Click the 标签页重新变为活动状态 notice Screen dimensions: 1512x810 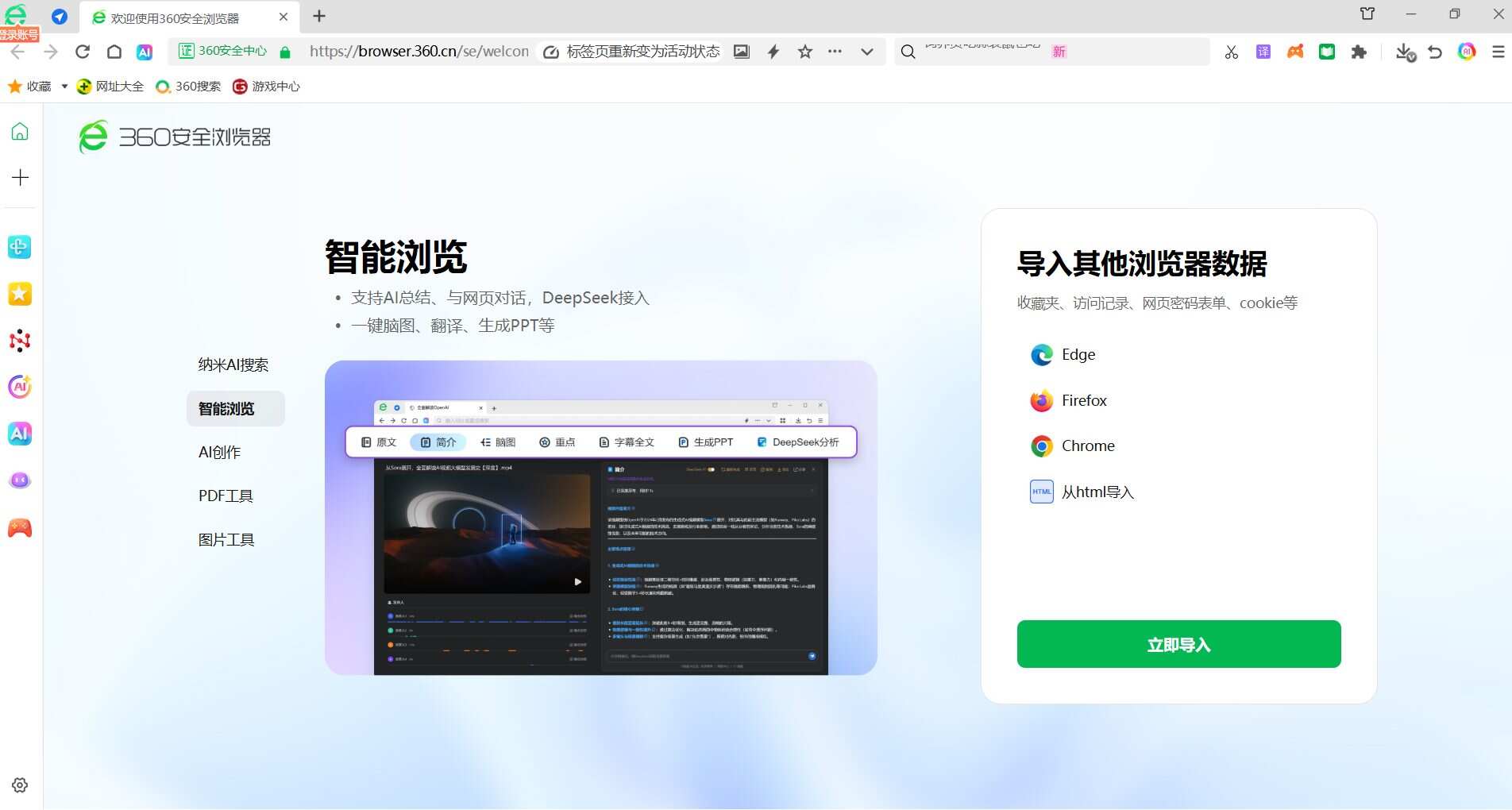coord(631,52)
